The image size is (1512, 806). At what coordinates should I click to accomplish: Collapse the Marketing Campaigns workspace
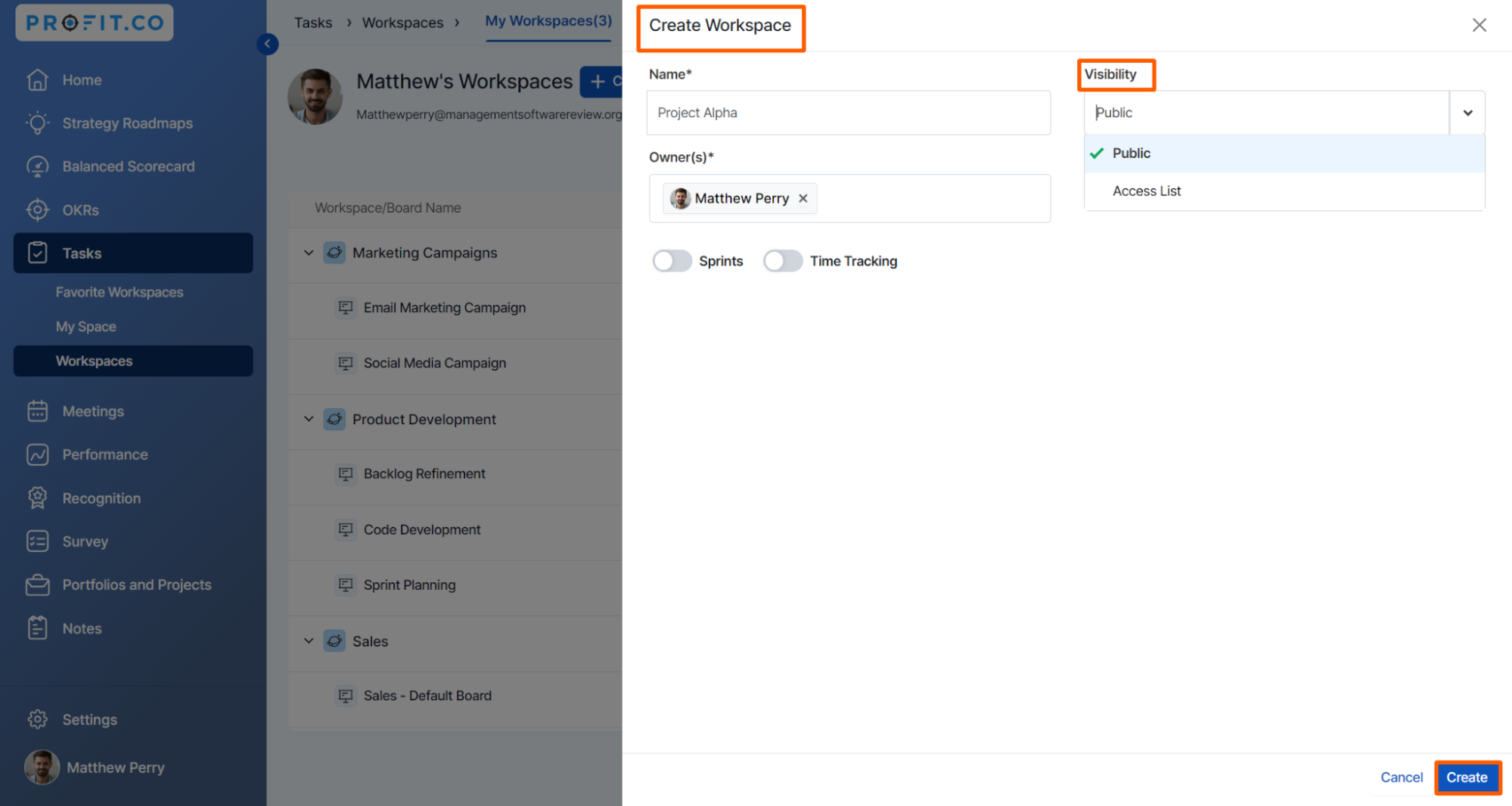click(x=309, y=253)
